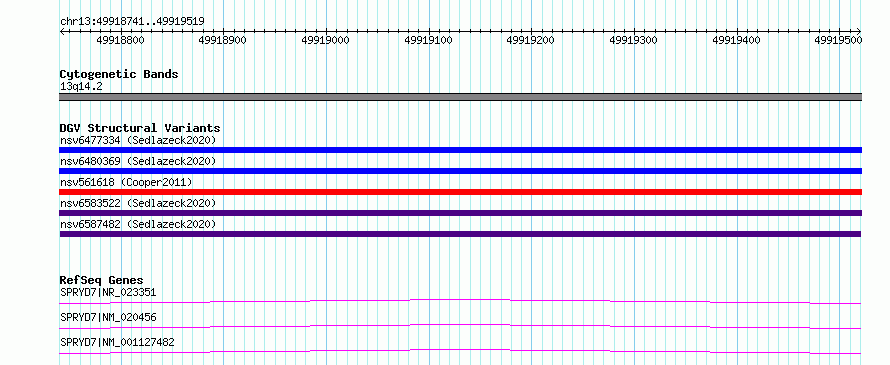Click the red bar for nsv561618
This screenshot has width=890, height=365.
pyautogui.click(x=460, y=192)
